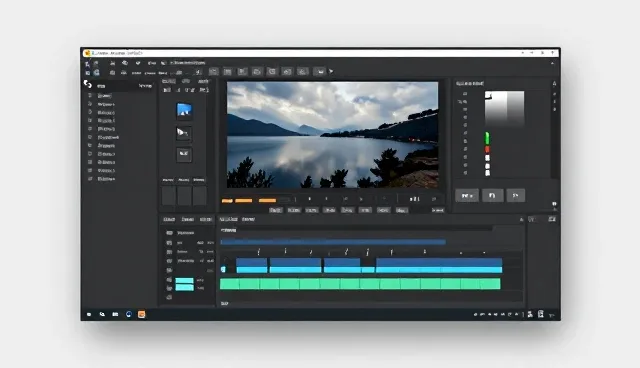Click the last of the three gray buttons
This screenshot has width=640, height=368.
pyautogui.click(x=516, y=195)
